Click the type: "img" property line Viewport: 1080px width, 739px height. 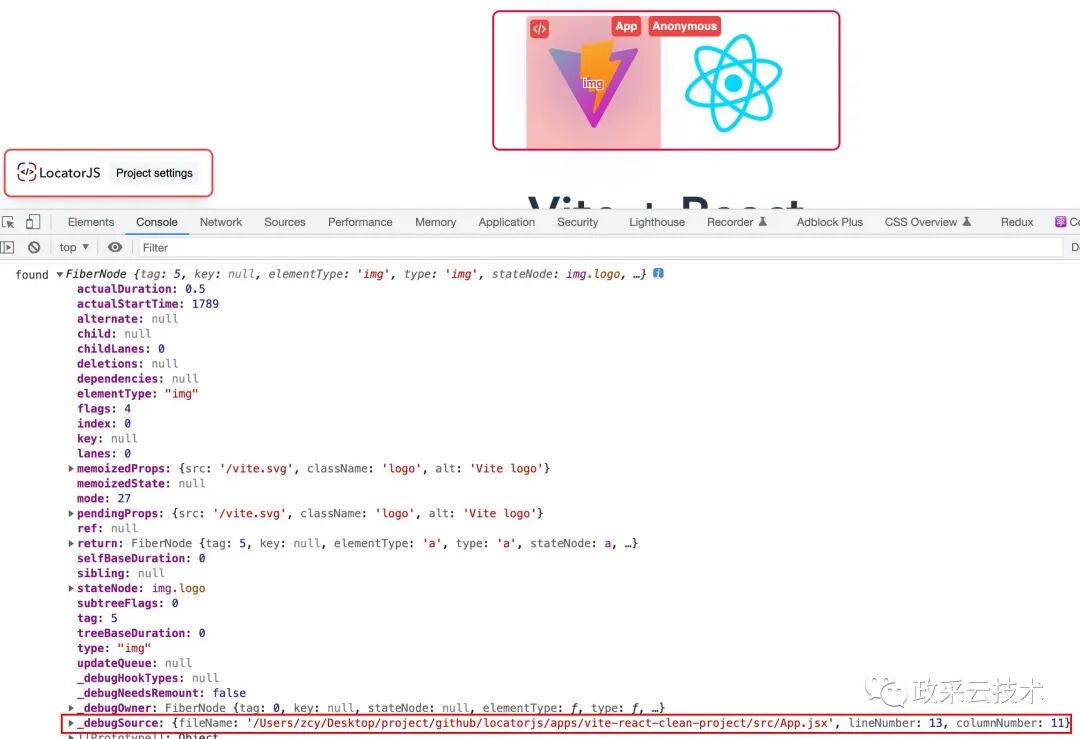coord(114,648)
